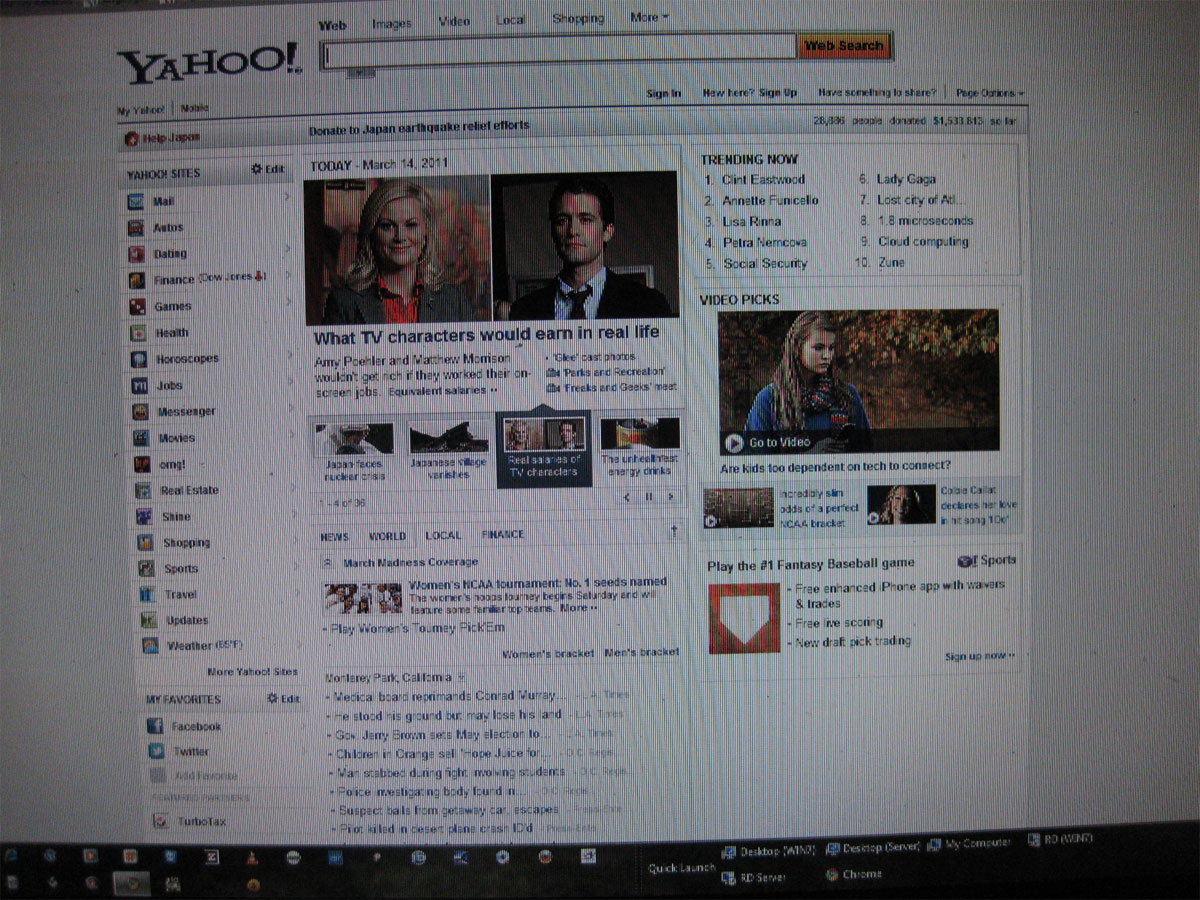
Task: Expand the More search options dropdown
Action: click(649, 18)
